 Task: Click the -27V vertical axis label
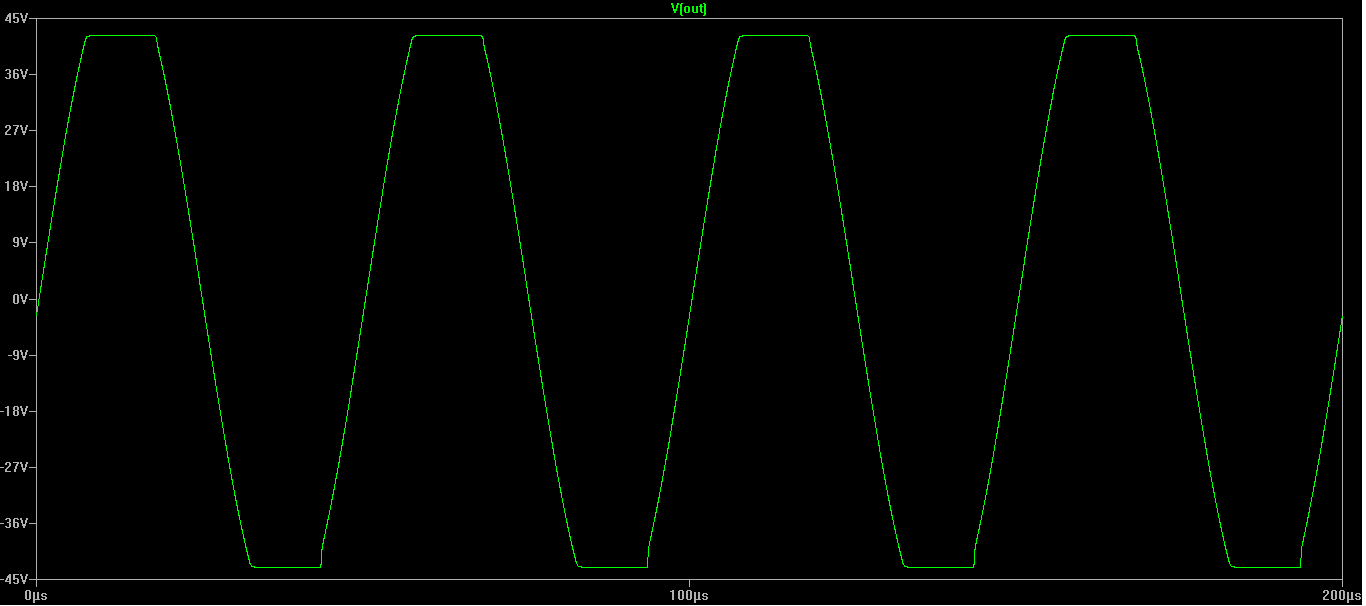pyautogui.click(x=17, y=466)
